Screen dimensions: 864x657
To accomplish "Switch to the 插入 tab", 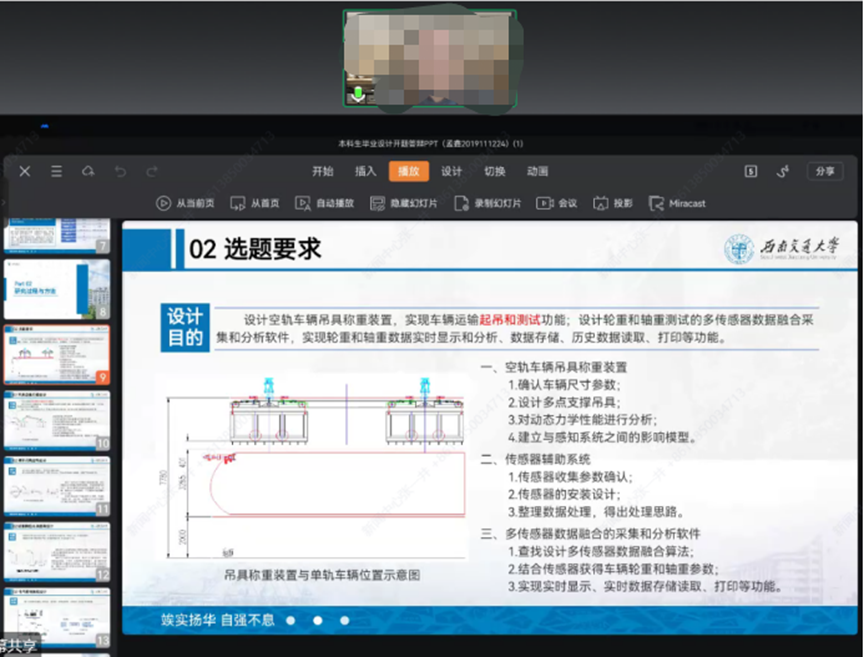I will [x=365, y=171].
